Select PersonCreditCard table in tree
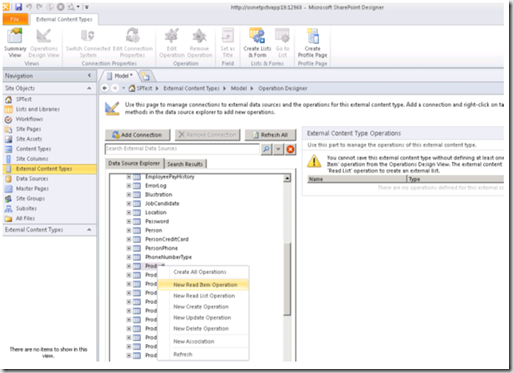 pos(167,239)
